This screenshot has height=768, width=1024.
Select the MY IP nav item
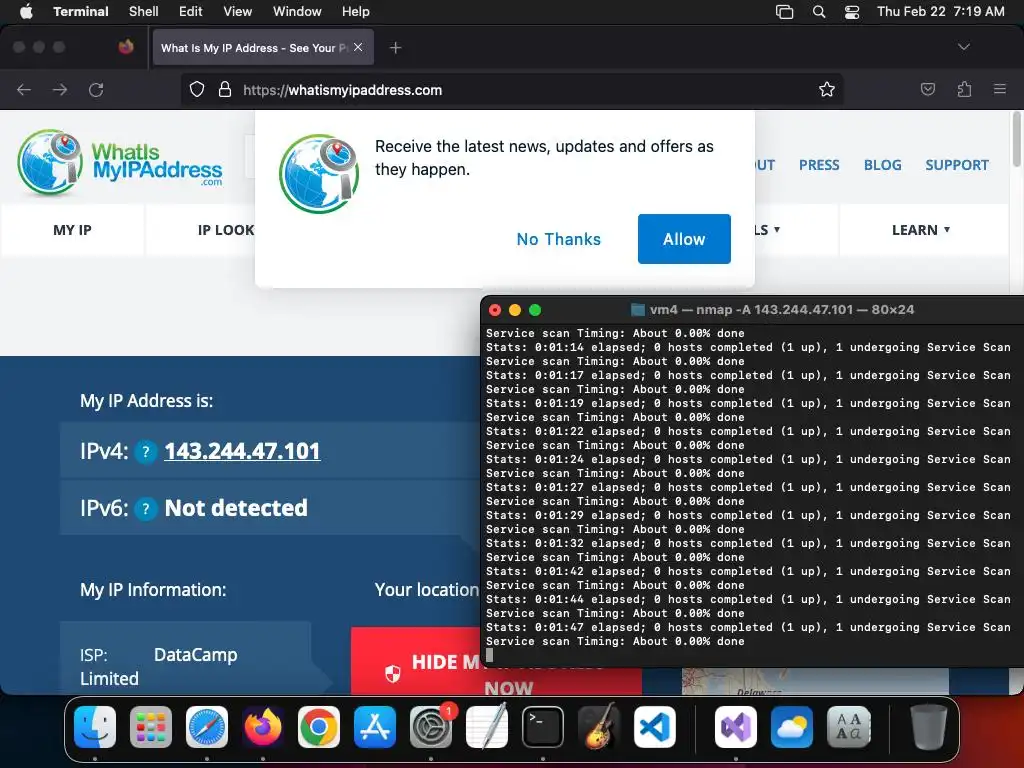72,230
